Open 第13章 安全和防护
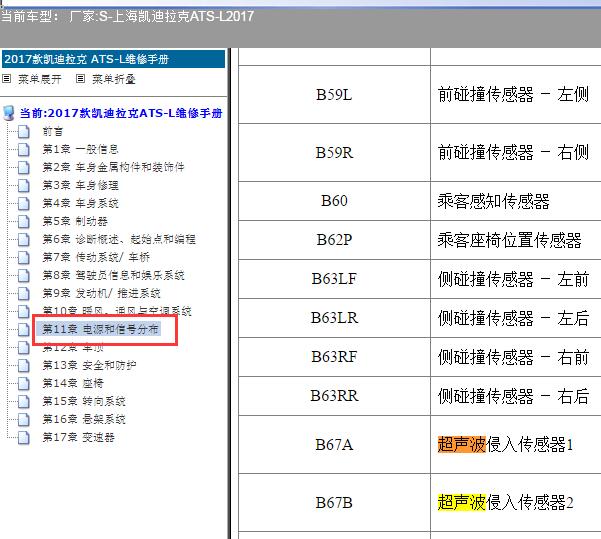 click(89, 366)
